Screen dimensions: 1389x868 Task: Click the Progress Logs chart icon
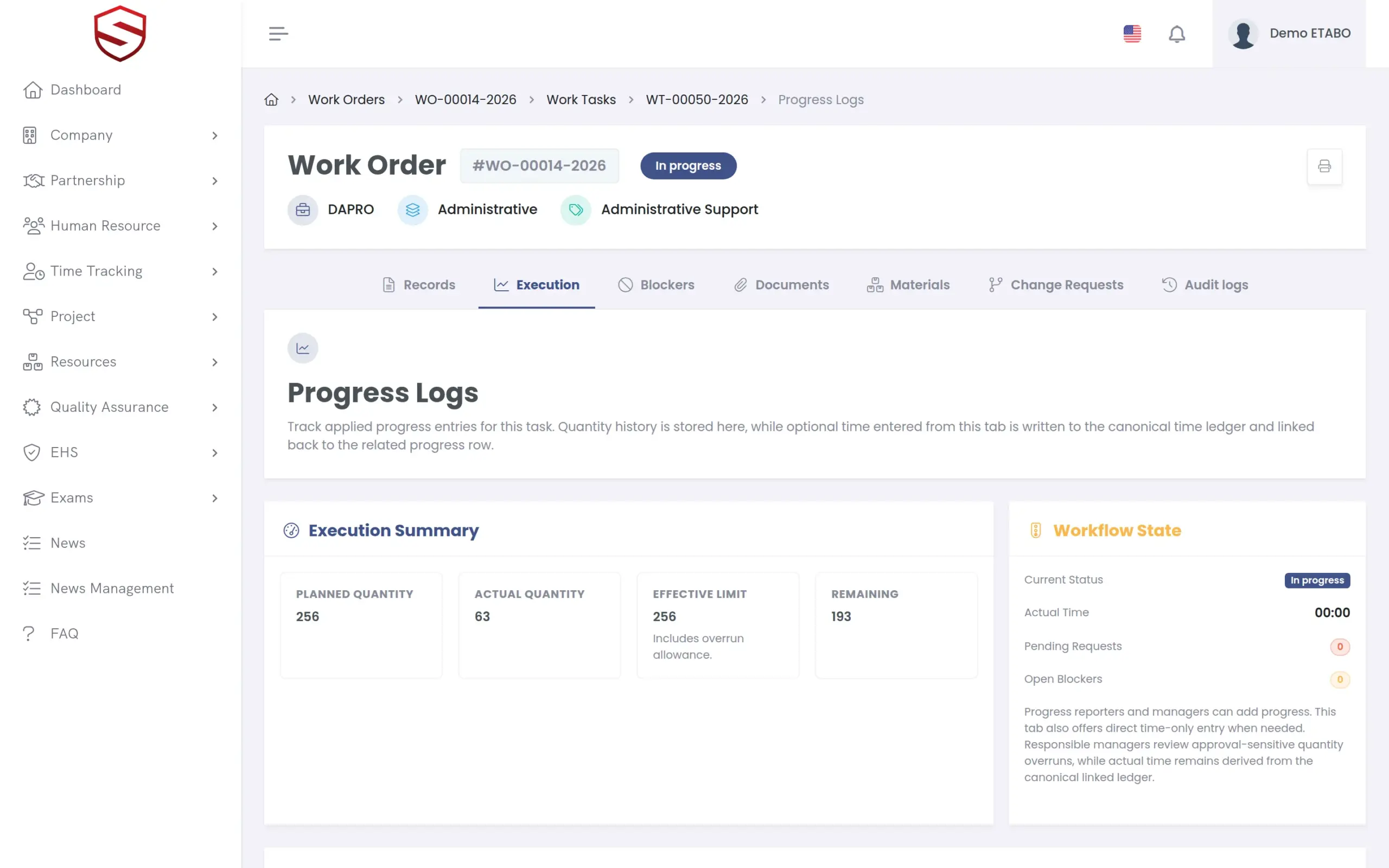point(302,348)
